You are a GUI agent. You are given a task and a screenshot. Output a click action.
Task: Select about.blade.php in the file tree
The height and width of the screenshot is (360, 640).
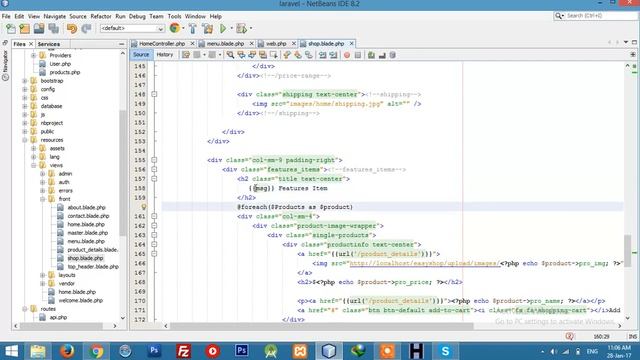(x=87, y=207)
